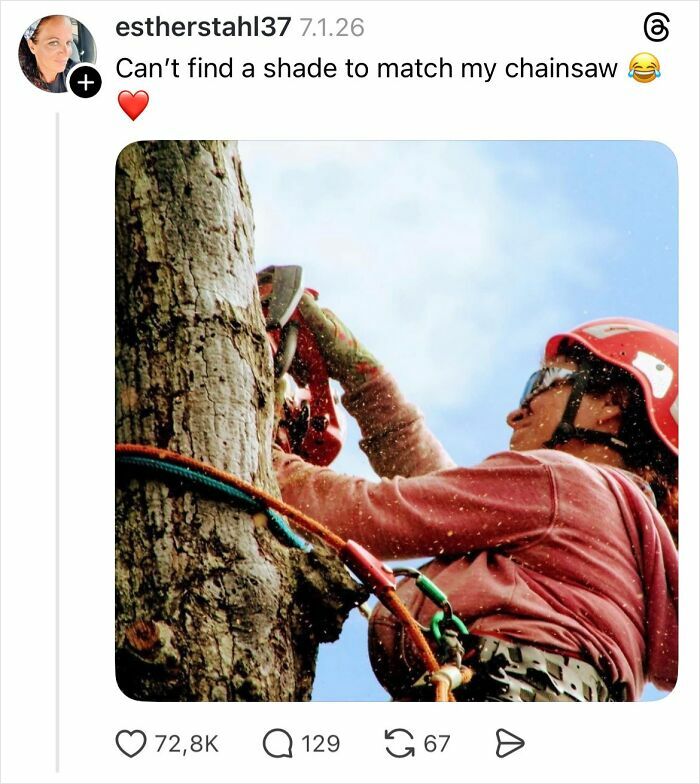The image size is (700, 784).
Task: Open comments with the speech bubble icon
Action: (x=277, y=743)
